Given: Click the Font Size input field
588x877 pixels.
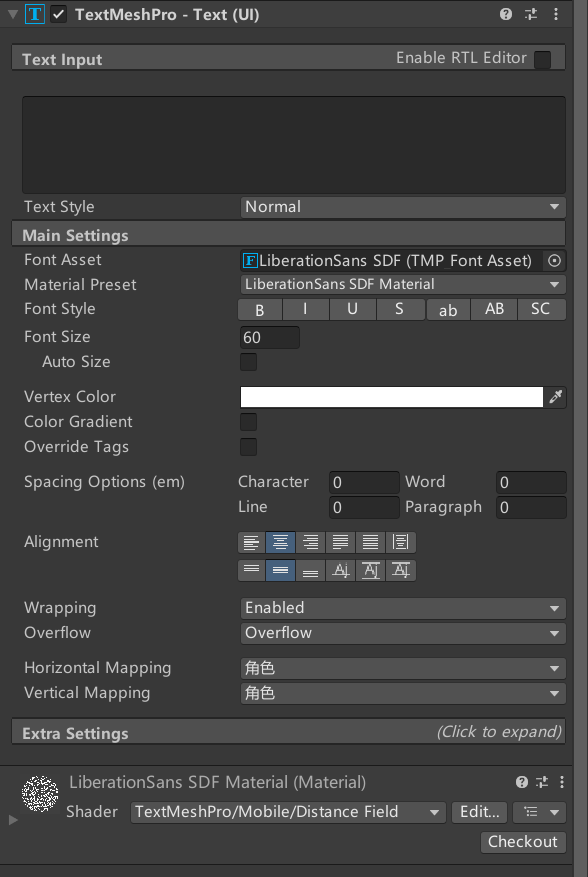Looking at the screenshot, I should (268, 338).
